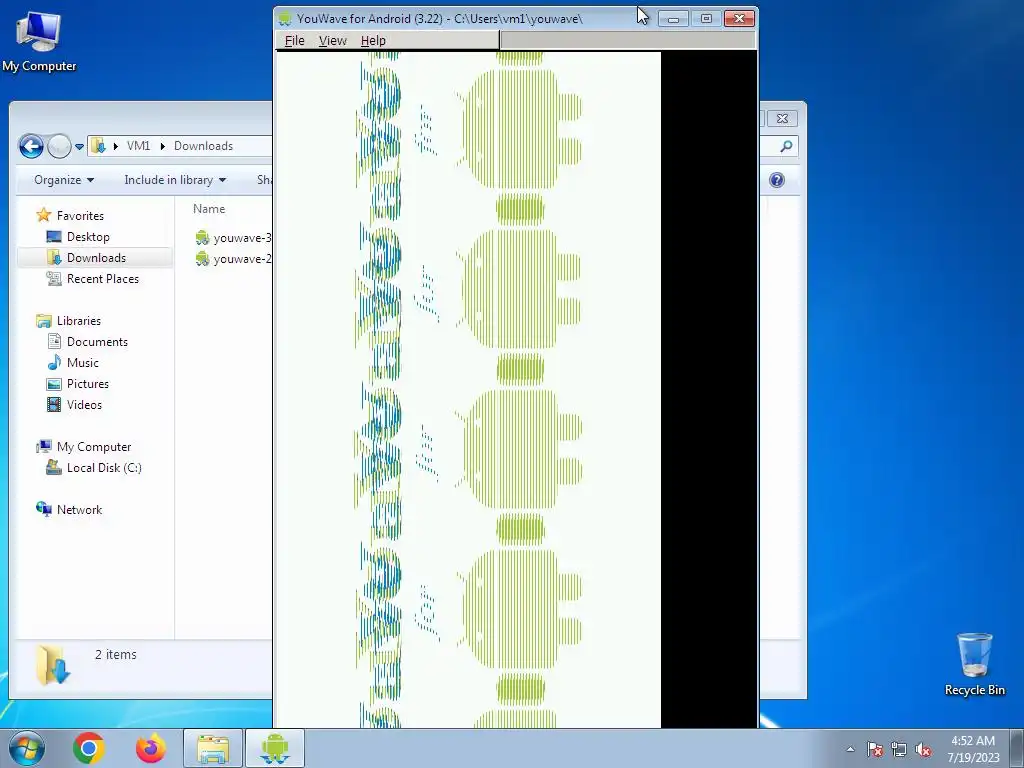The width and height of the screenshot is (1024, 768).
Task: Open network status icon in tray
Action: click(x=899, y=749)
